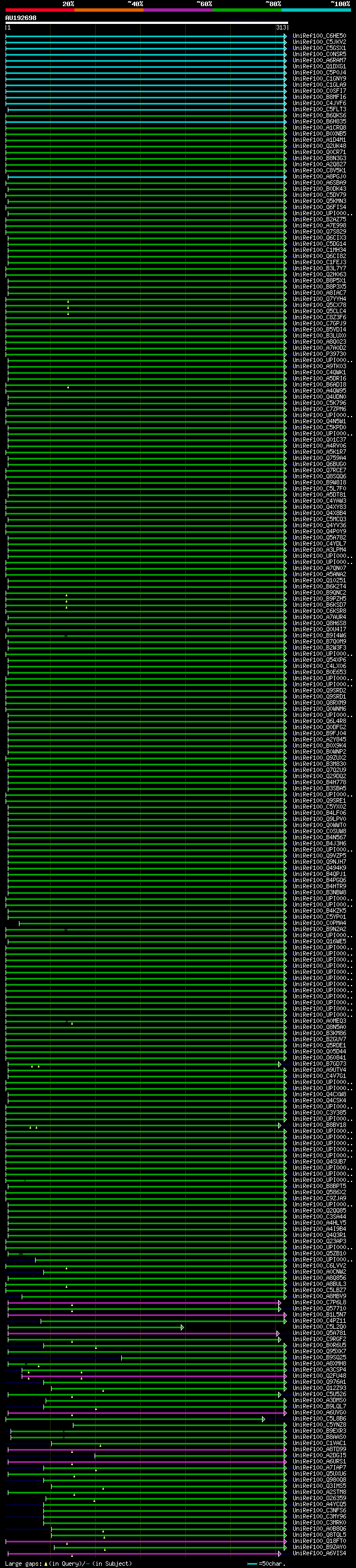This screenshot has width=356, height=1568.
Task: Select the query title AU192698
Action: tap(21, 18)
